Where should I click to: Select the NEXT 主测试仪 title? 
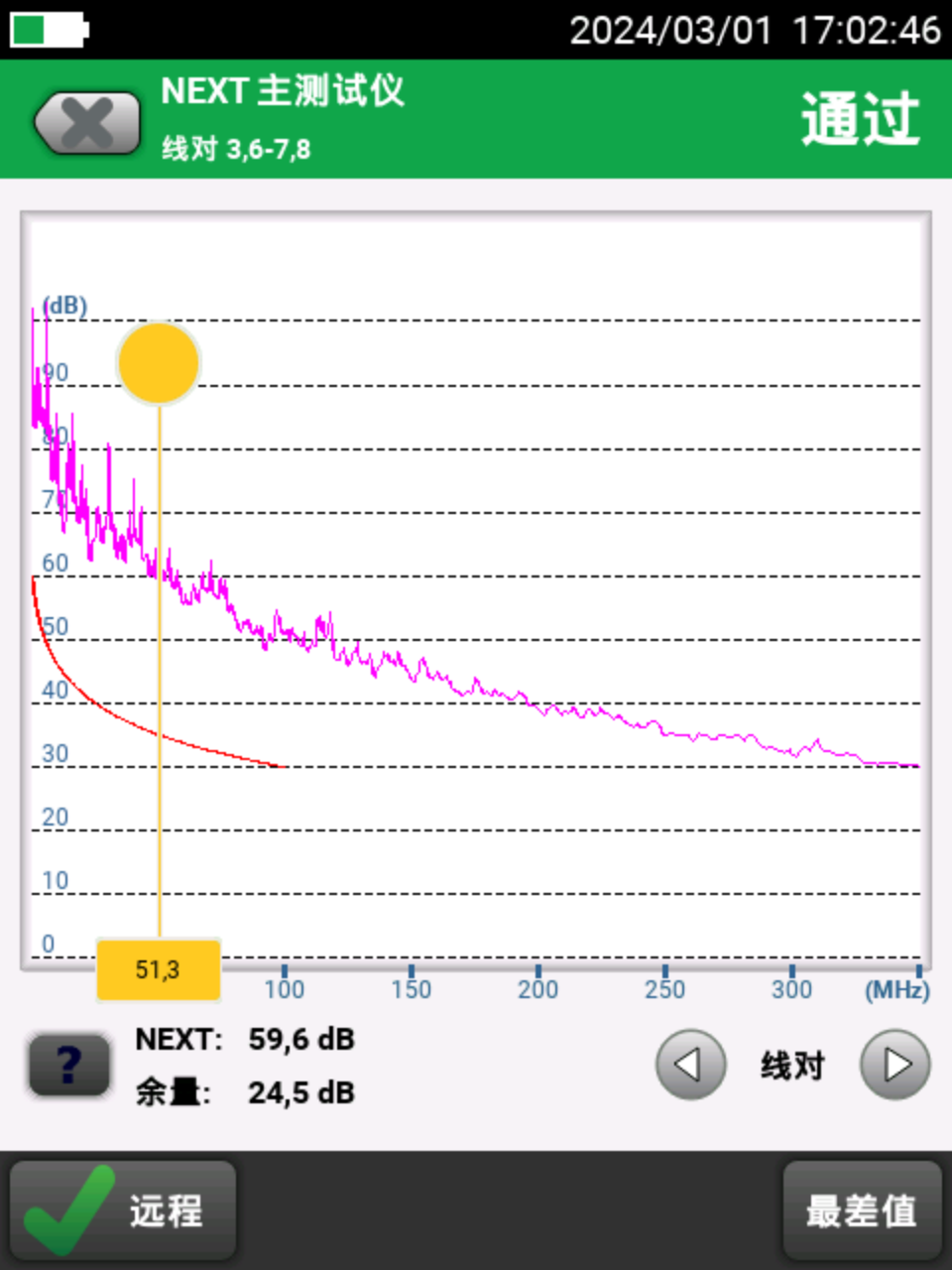pyautogui.click(x=283, y=91)
